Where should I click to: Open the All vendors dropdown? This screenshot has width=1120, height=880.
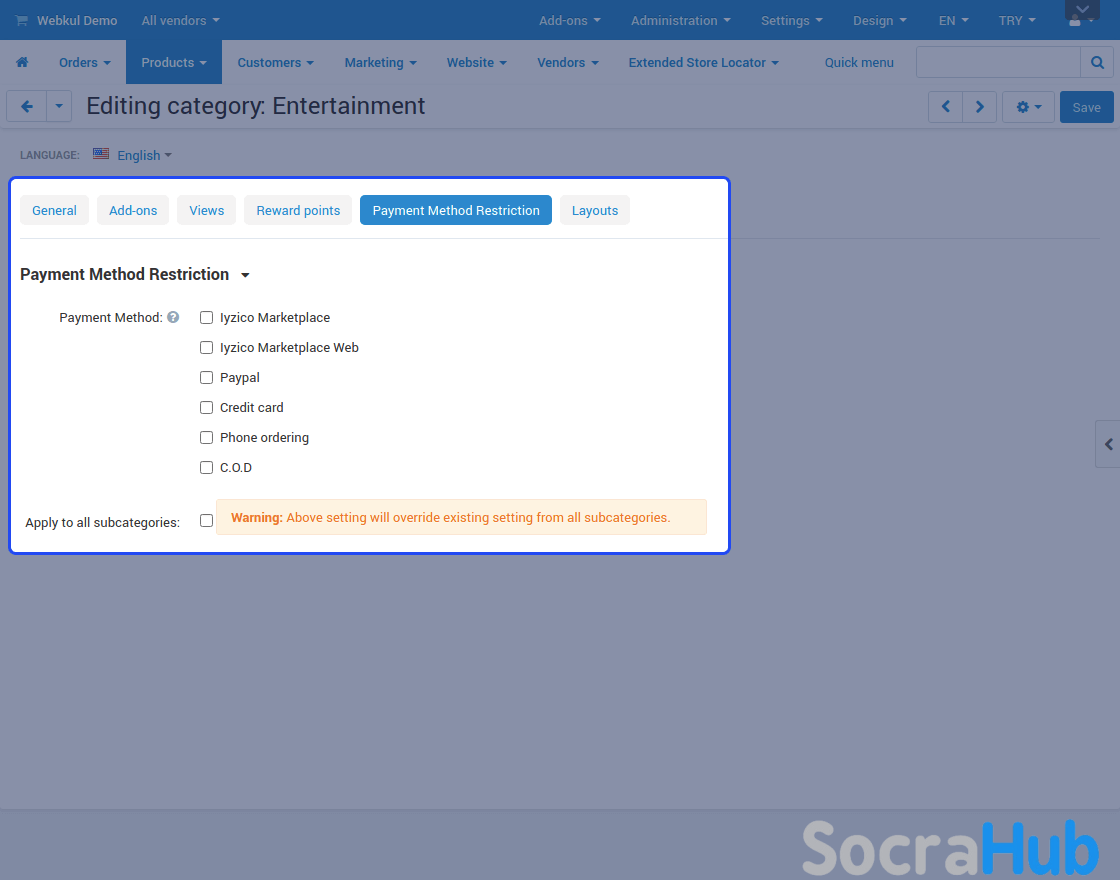(180, 20)
